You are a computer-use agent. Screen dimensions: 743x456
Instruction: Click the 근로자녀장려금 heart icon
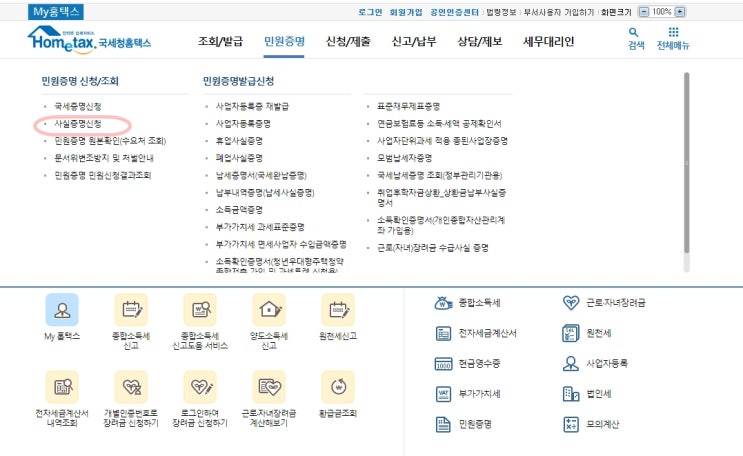tap(571, 303)
